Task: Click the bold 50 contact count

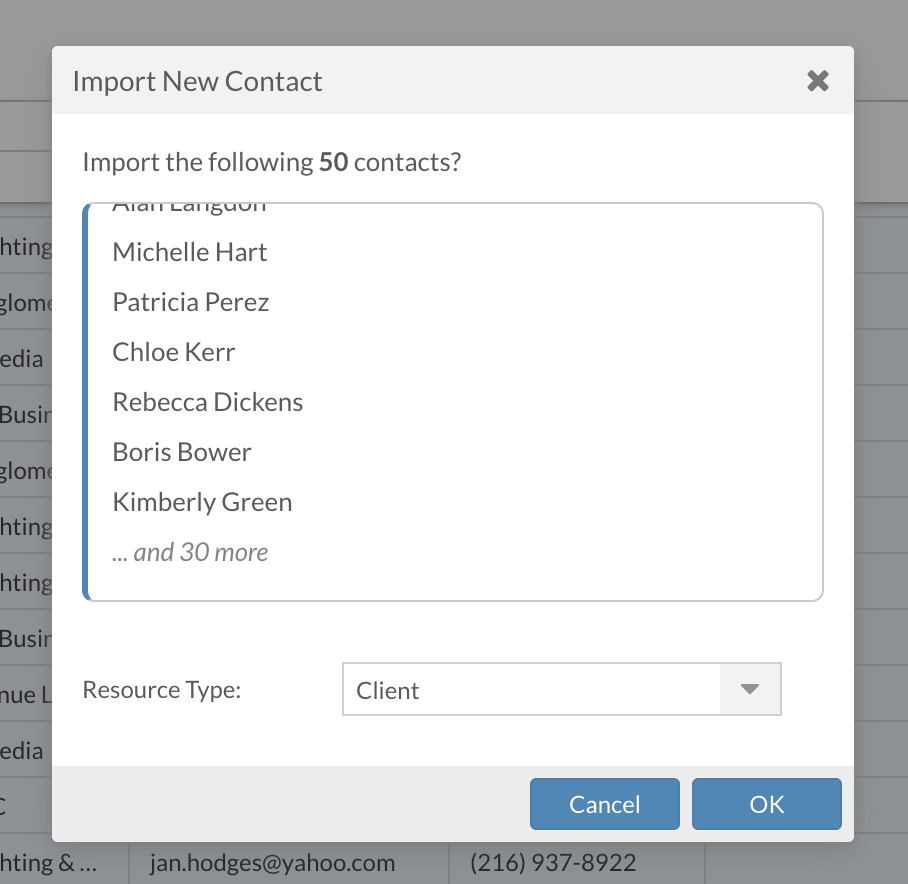Action: (333, 162)
